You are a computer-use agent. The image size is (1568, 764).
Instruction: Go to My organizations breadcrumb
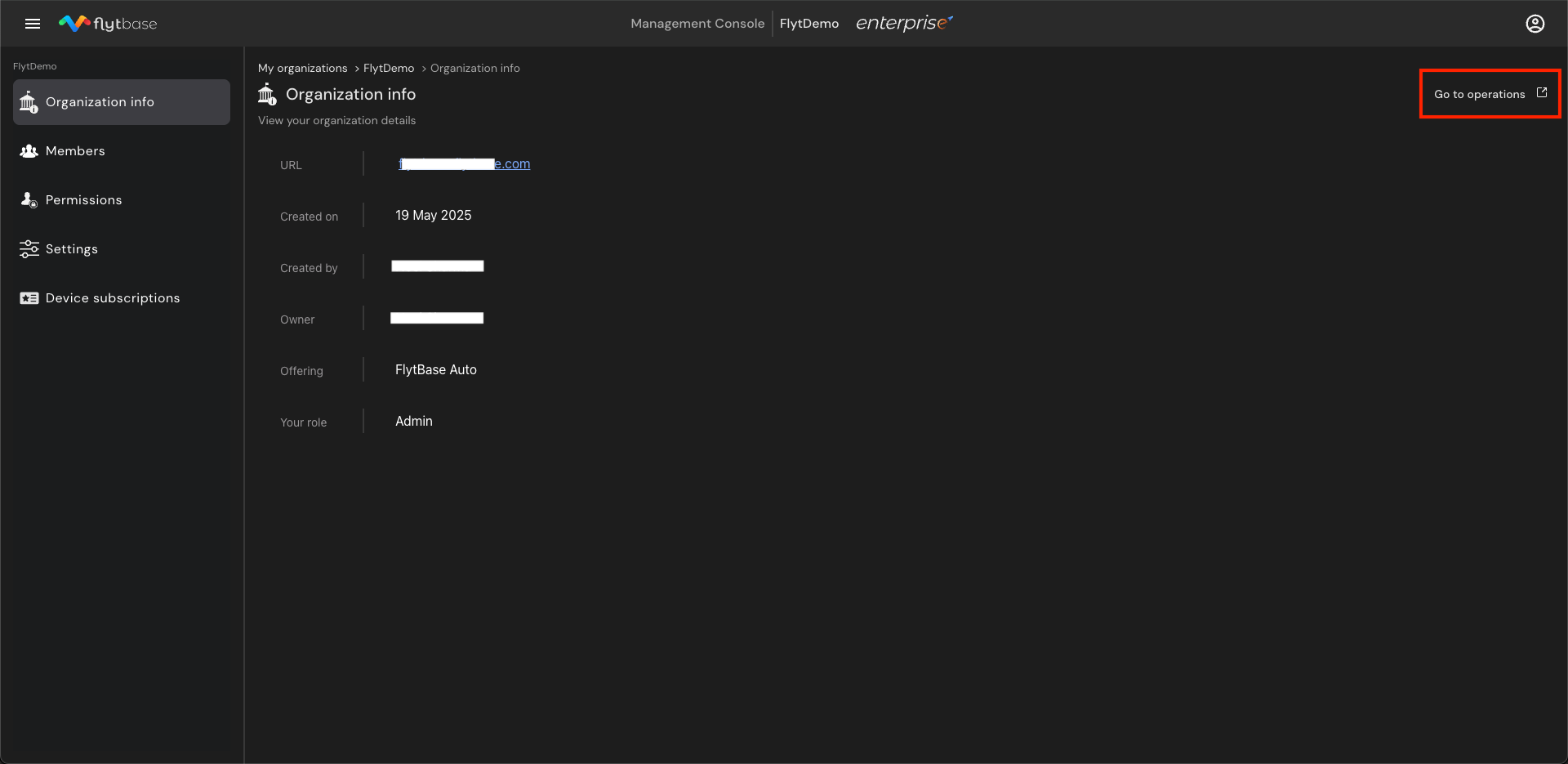(302, 68)
